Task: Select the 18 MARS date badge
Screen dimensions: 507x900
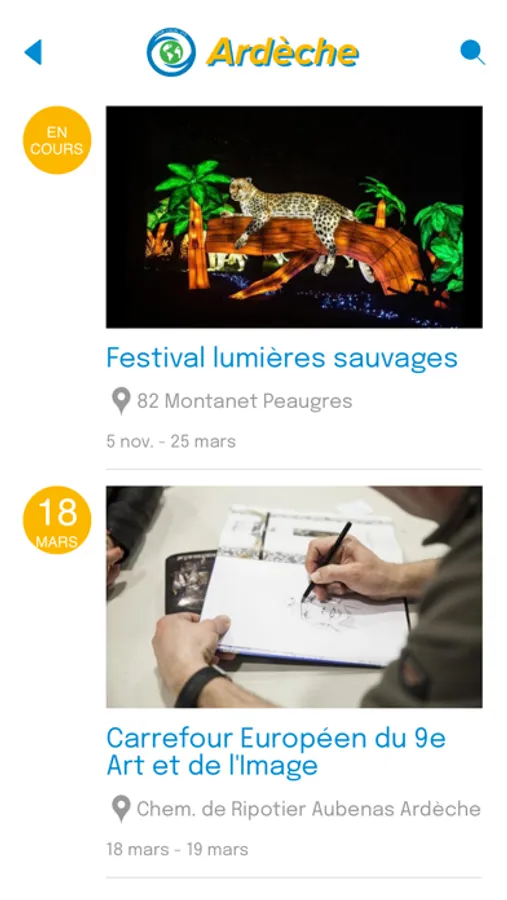Action: pyautogui.click(x=57, y=520)
